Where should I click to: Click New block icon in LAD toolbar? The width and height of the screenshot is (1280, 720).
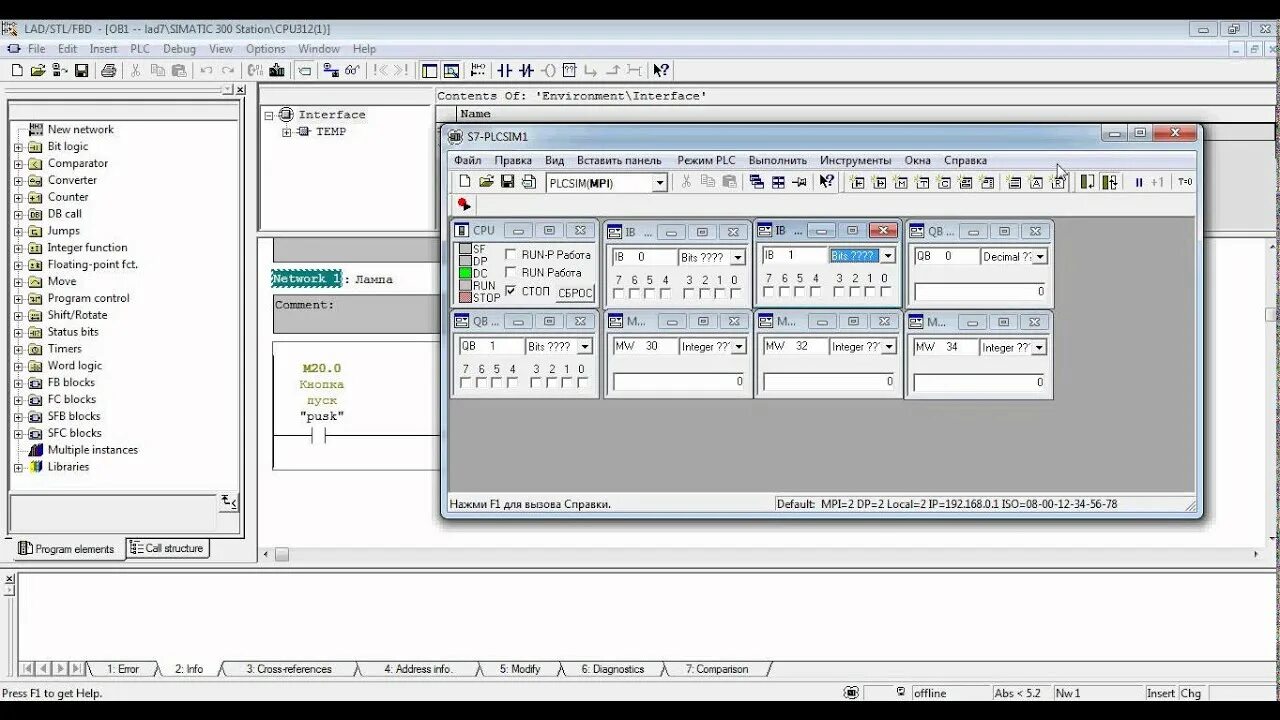[x=16, y=70]
